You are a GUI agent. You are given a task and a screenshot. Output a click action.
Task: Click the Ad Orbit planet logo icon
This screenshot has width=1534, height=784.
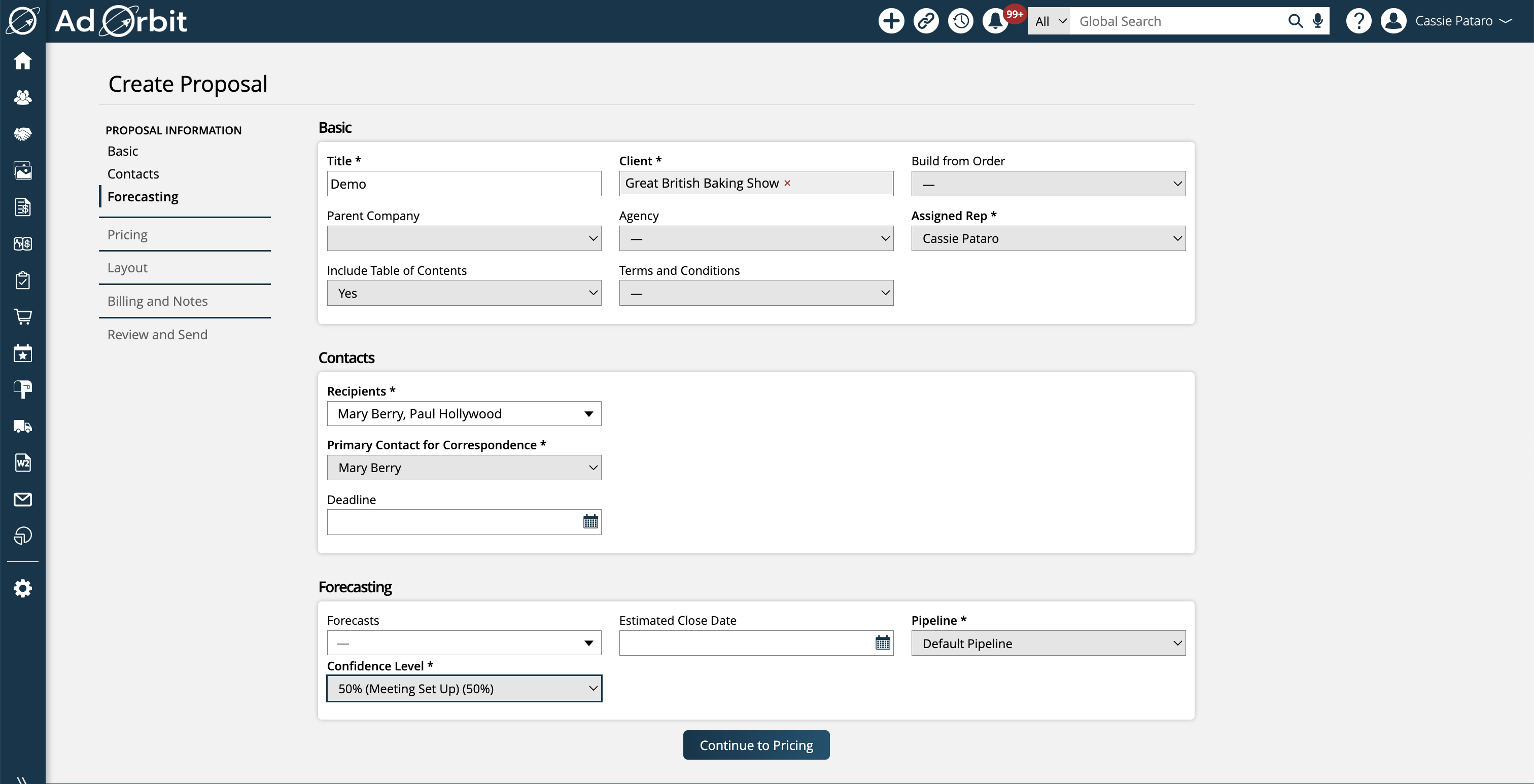tap(23, 21)
